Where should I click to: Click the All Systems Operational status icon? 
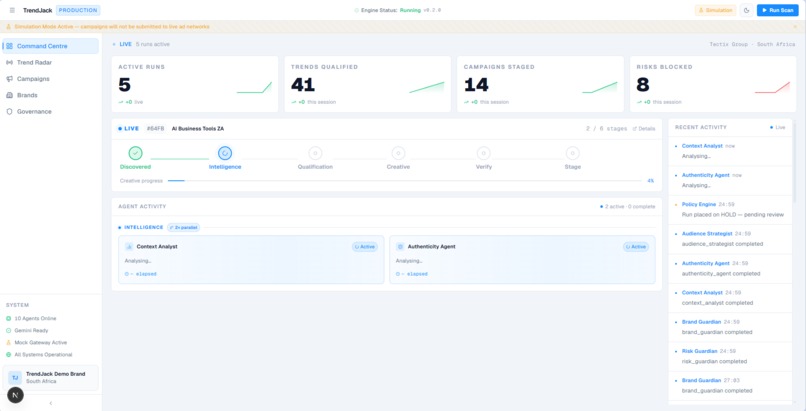8,354
